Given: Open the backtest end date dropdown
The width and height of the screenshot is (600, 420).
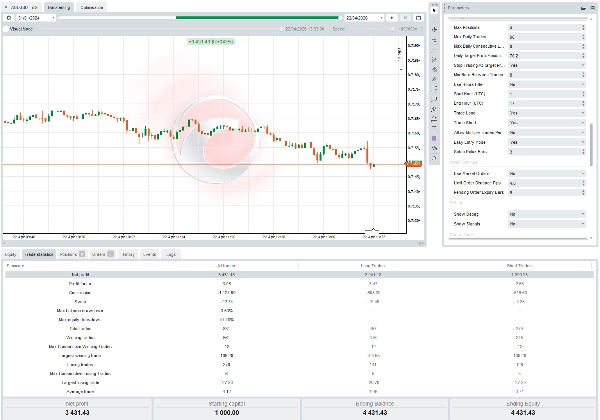Looking at the screenshot, I should click(364, 18).
